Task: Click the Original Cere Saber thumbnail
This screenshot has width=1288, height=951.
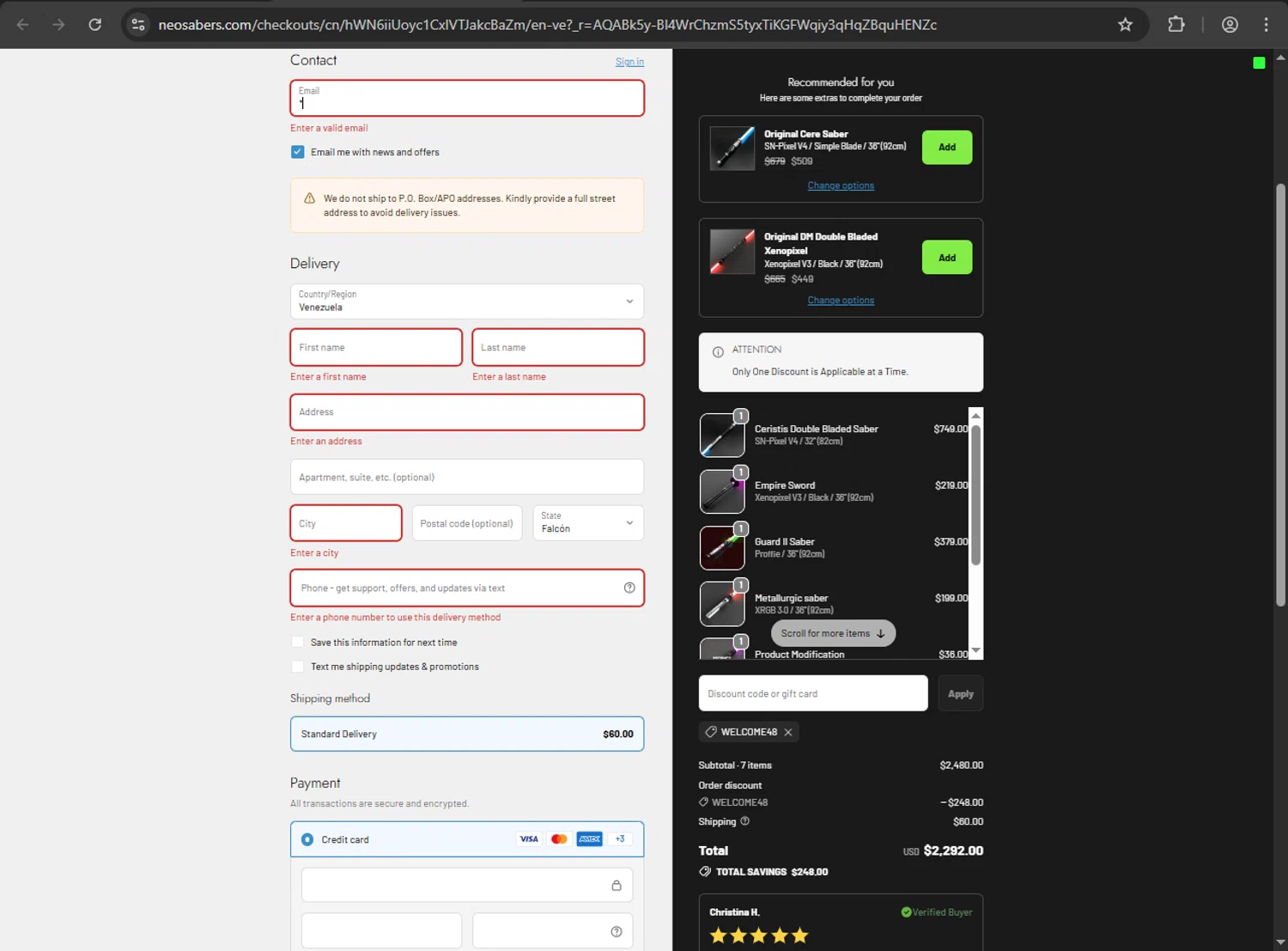Action: tap(732, 148)
